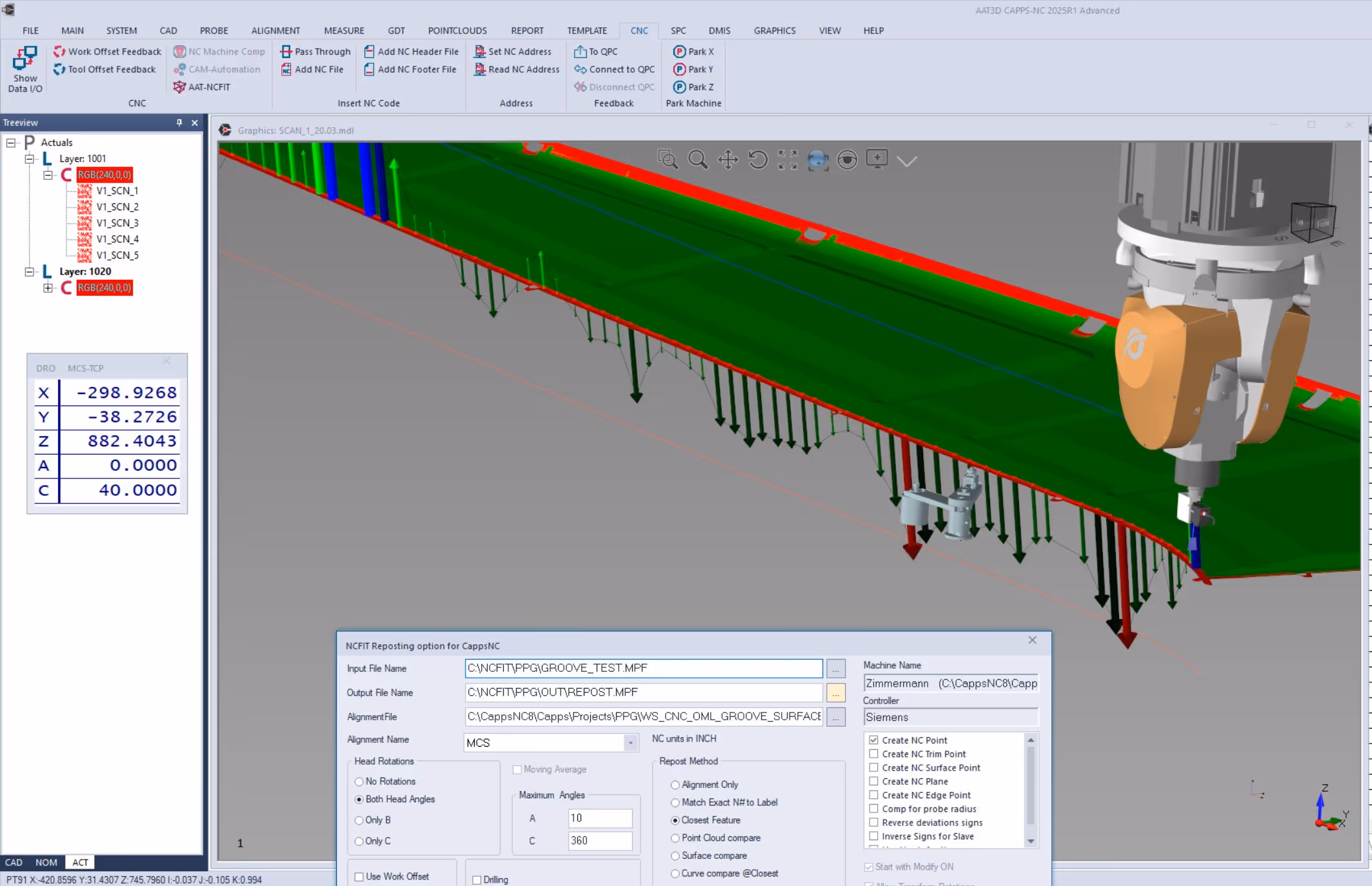Click the fit-to-screen icon in graphics toolbar

(x=788, y=159)
